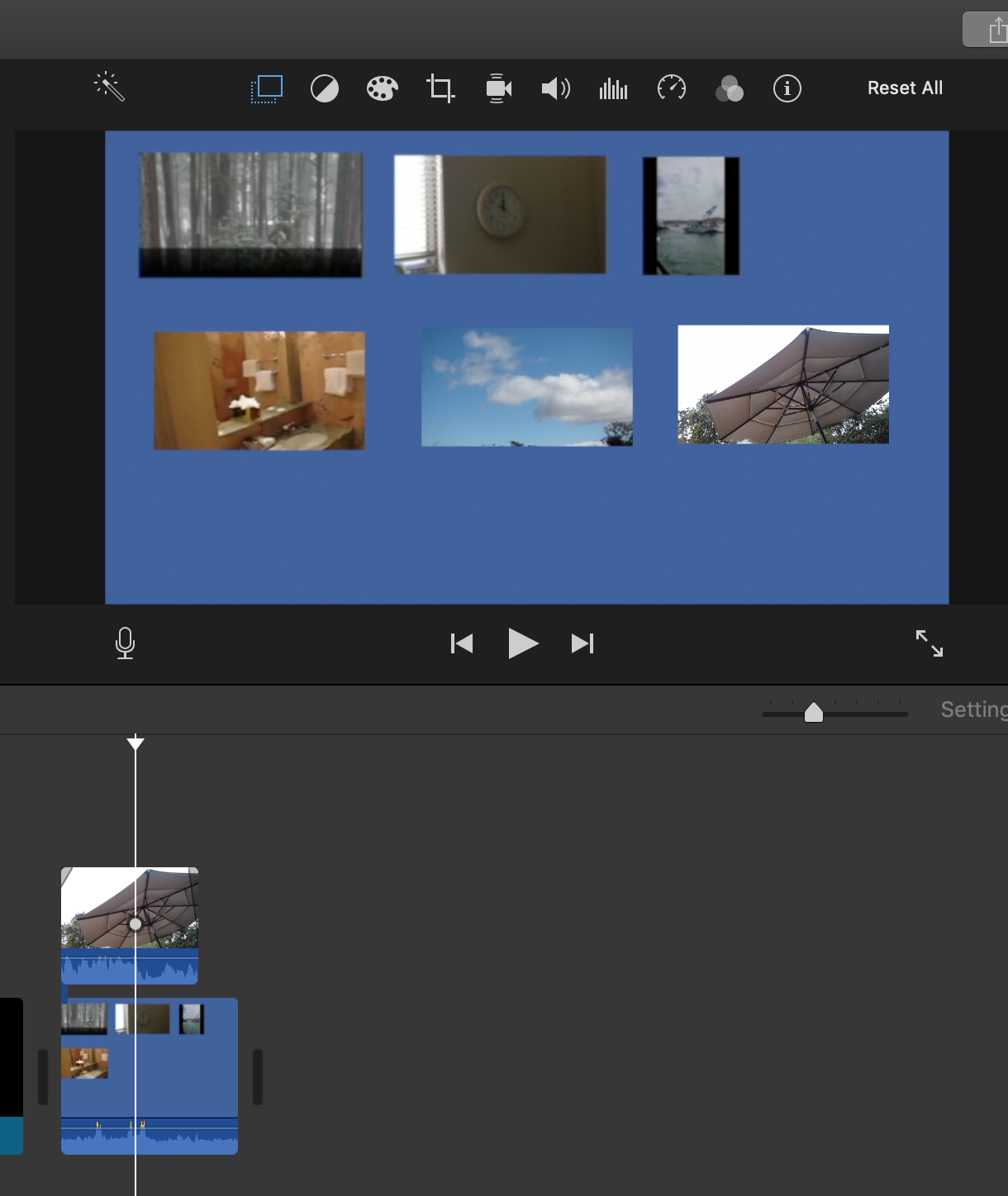Click the share export button

click(x=987, y=31)
